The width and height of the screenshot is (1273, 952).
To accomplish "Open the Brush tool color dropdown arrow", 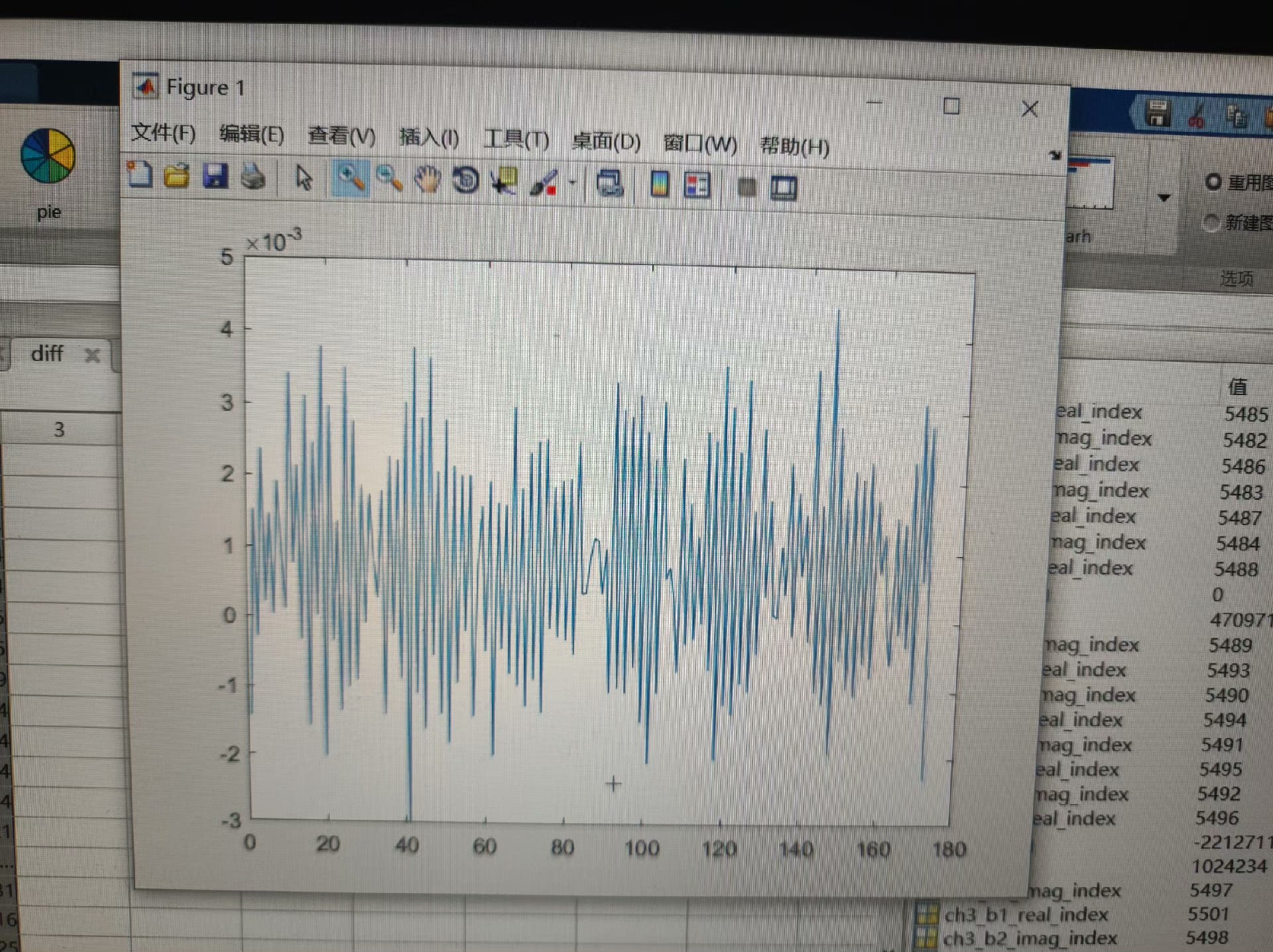I will tap(573, 183).
